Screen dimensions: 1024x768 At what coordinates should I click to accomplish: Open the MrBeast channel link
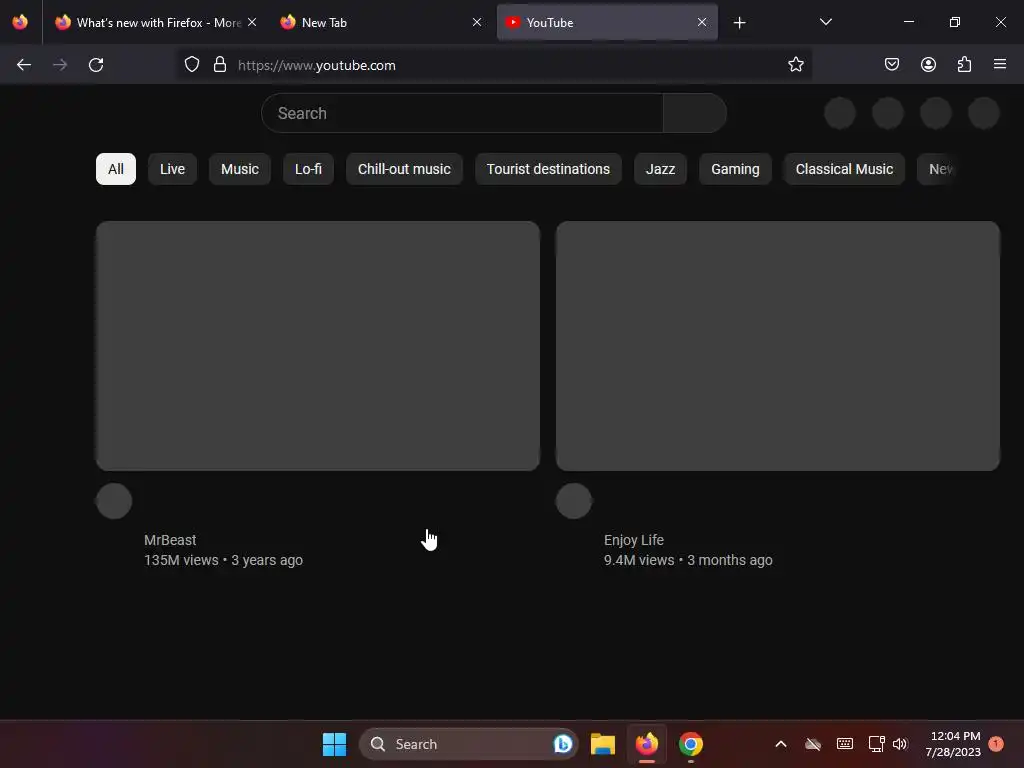tap(170, 540)
